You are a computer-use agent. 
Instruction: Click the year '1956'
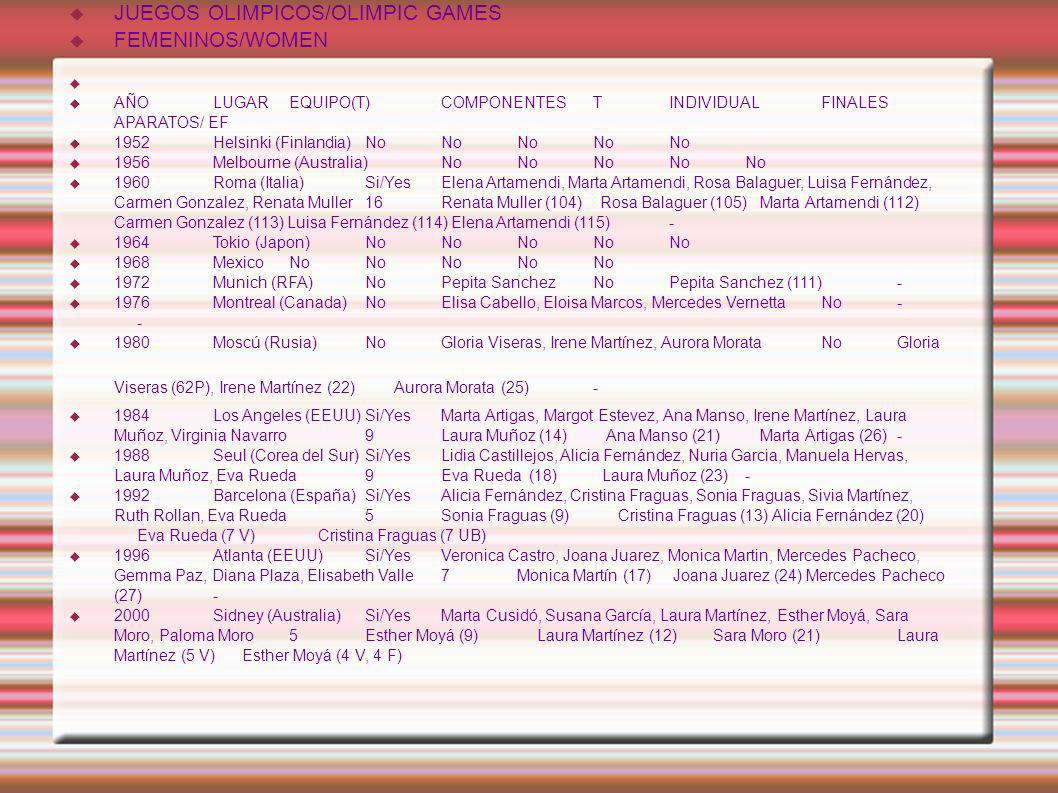coord(132,163)
